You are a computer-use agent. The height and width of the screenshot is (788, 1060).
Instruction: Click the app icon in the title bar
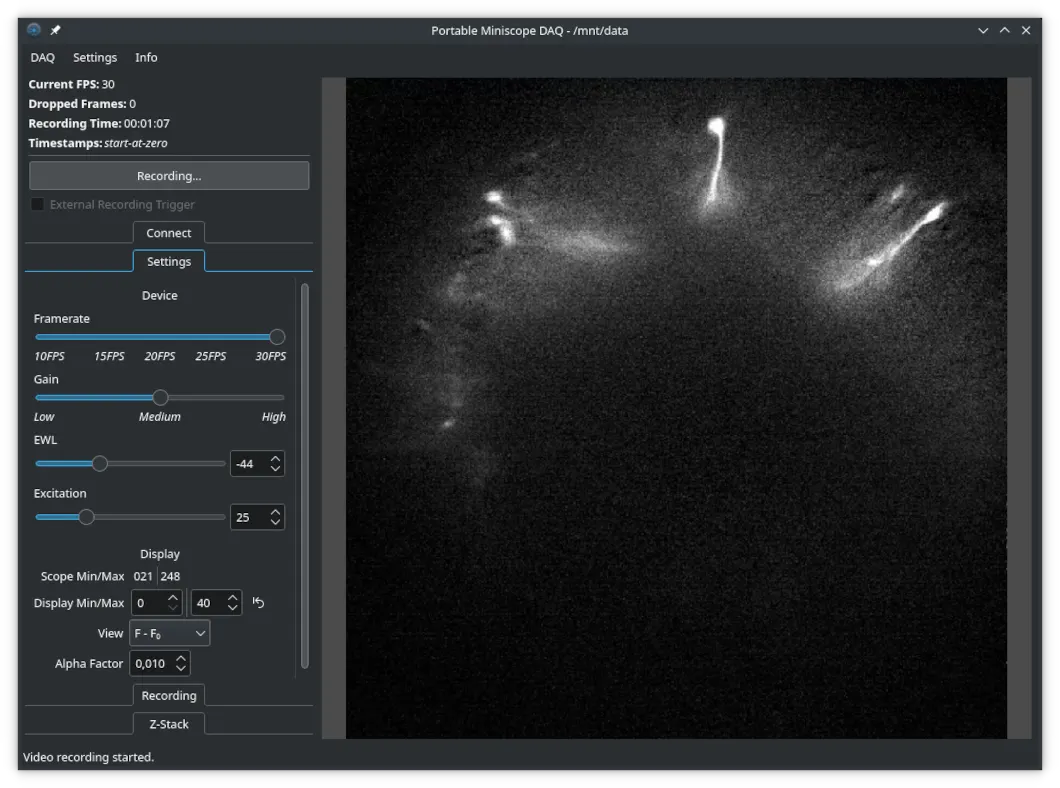(x=34, y=30)
